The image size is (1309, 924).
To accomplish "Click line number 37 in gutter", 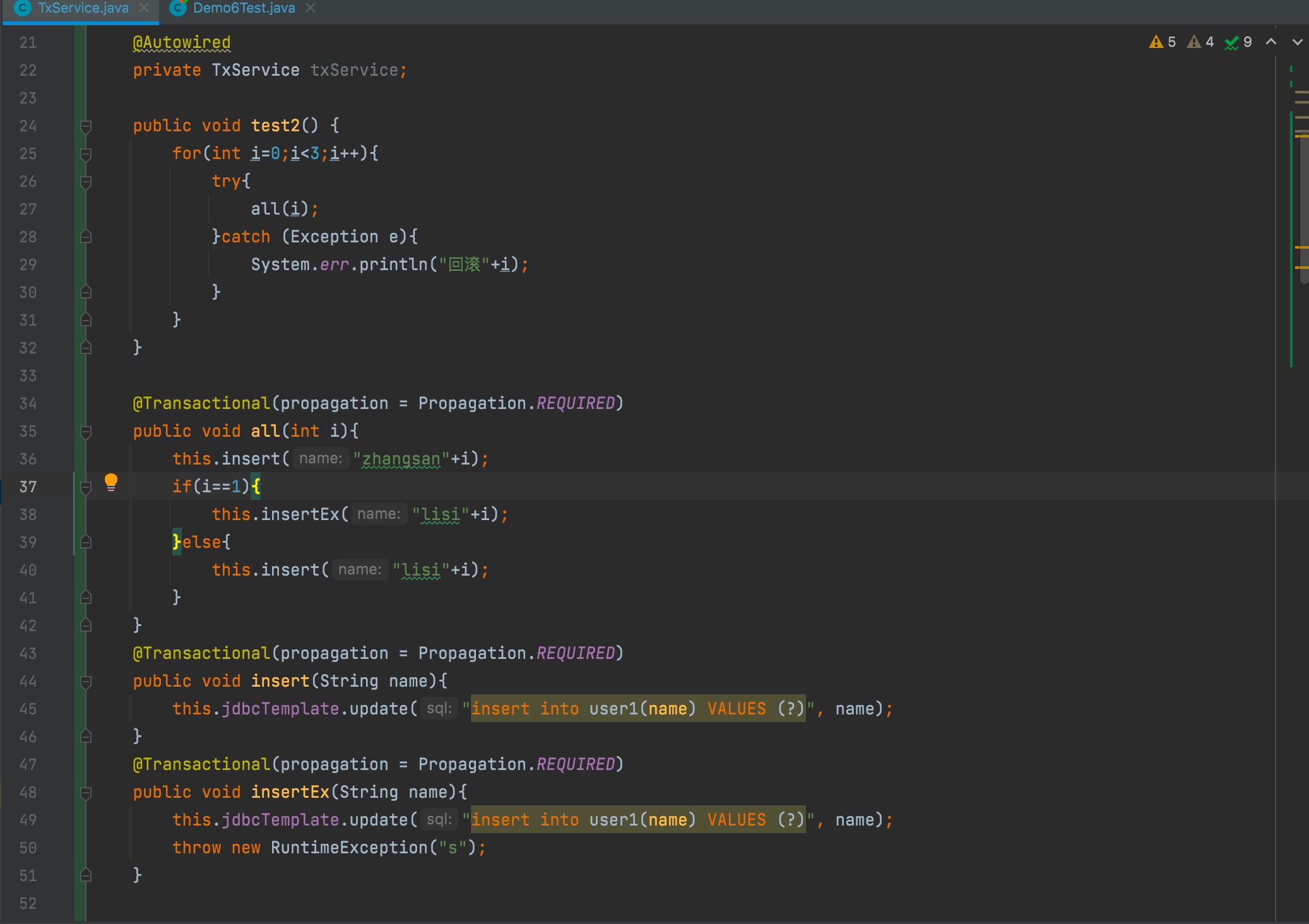I will (x=28, y=487).
